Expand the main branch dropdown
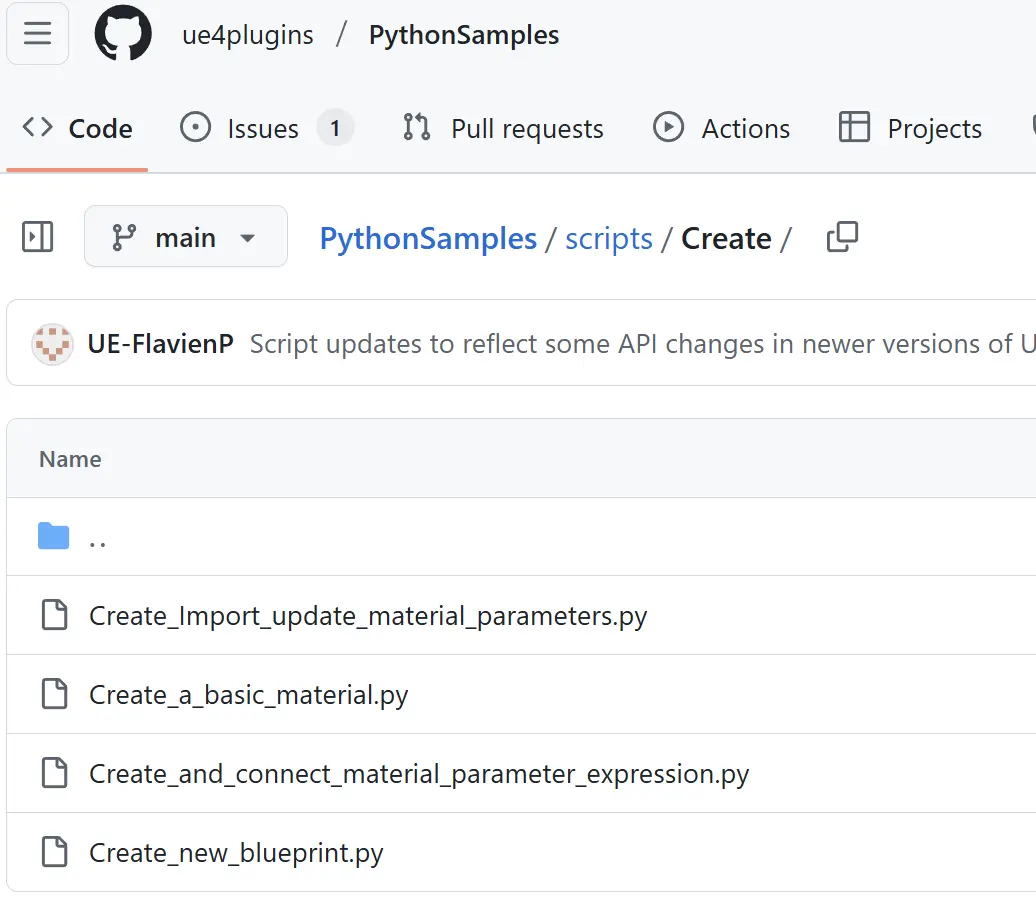 (186, 238)
